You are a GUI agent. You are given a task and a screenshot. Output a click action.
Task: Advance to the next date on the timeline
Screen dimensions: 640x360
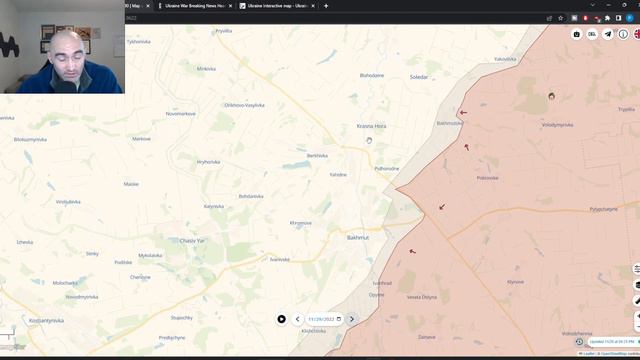tap(352, 319)
